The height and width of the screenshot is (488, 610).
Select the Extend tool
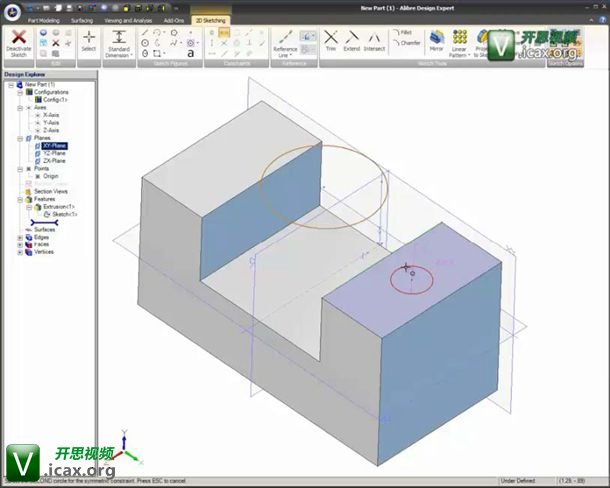pos(352,40)
